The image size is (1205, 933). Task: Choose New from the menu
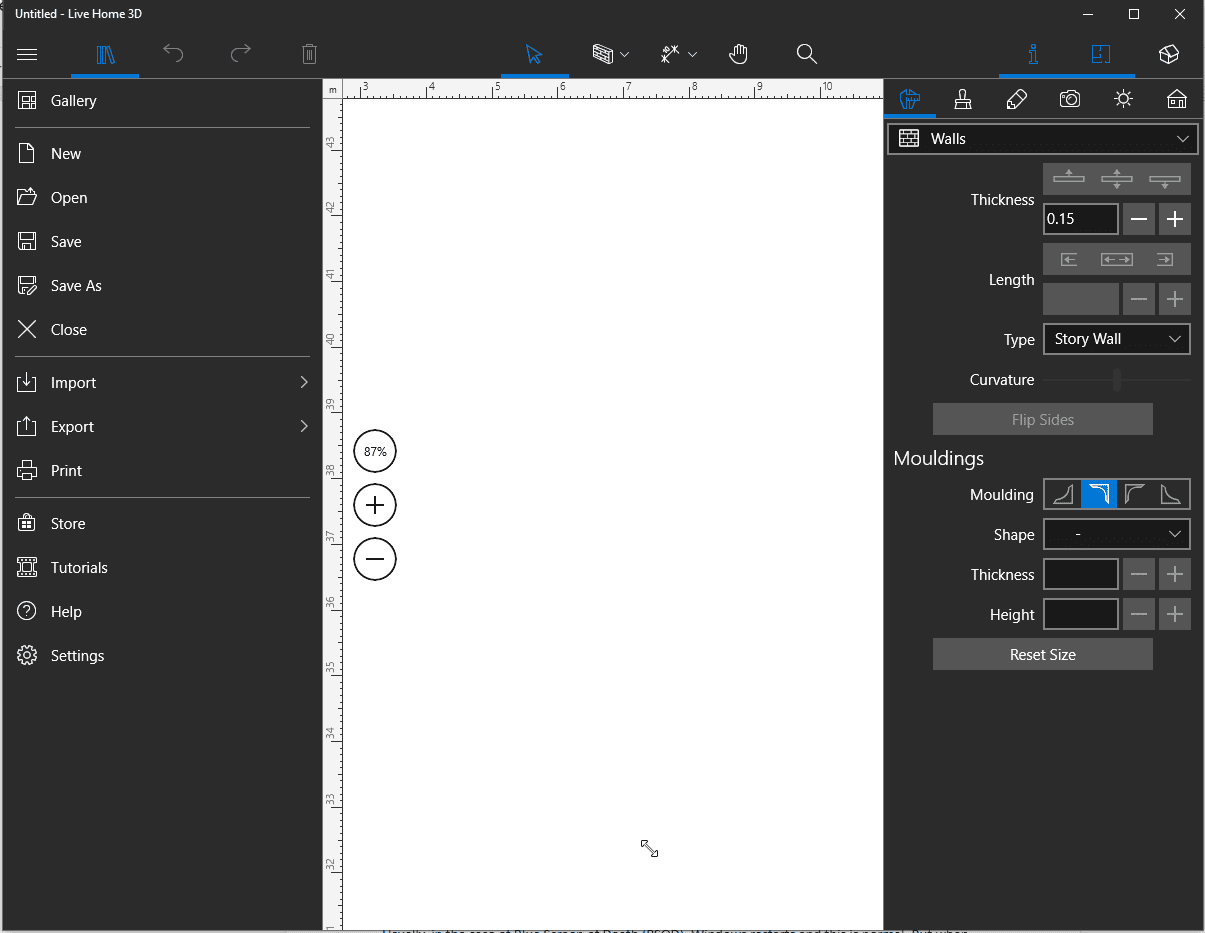point(162,154)
